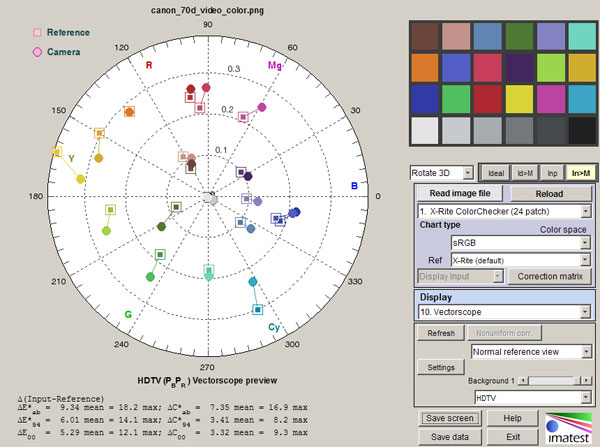Open the Rotate 3D dropdown
600x447 pixels.
pos(442,173)
